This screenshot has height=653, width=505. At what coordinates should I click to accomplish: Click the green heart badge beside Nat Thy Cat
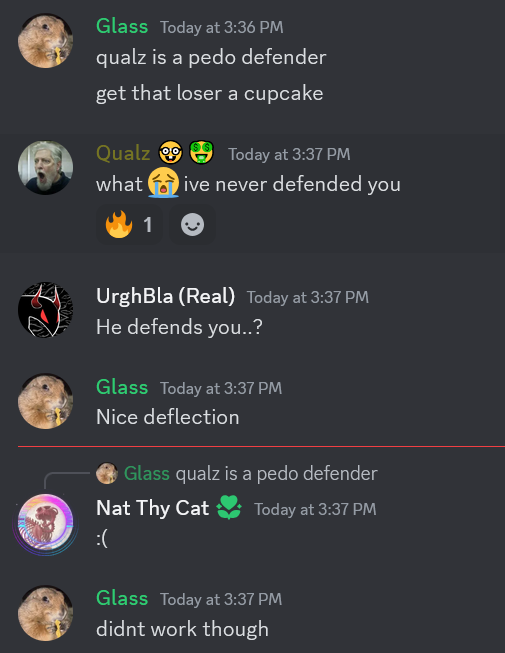click(x=229, y=507)
